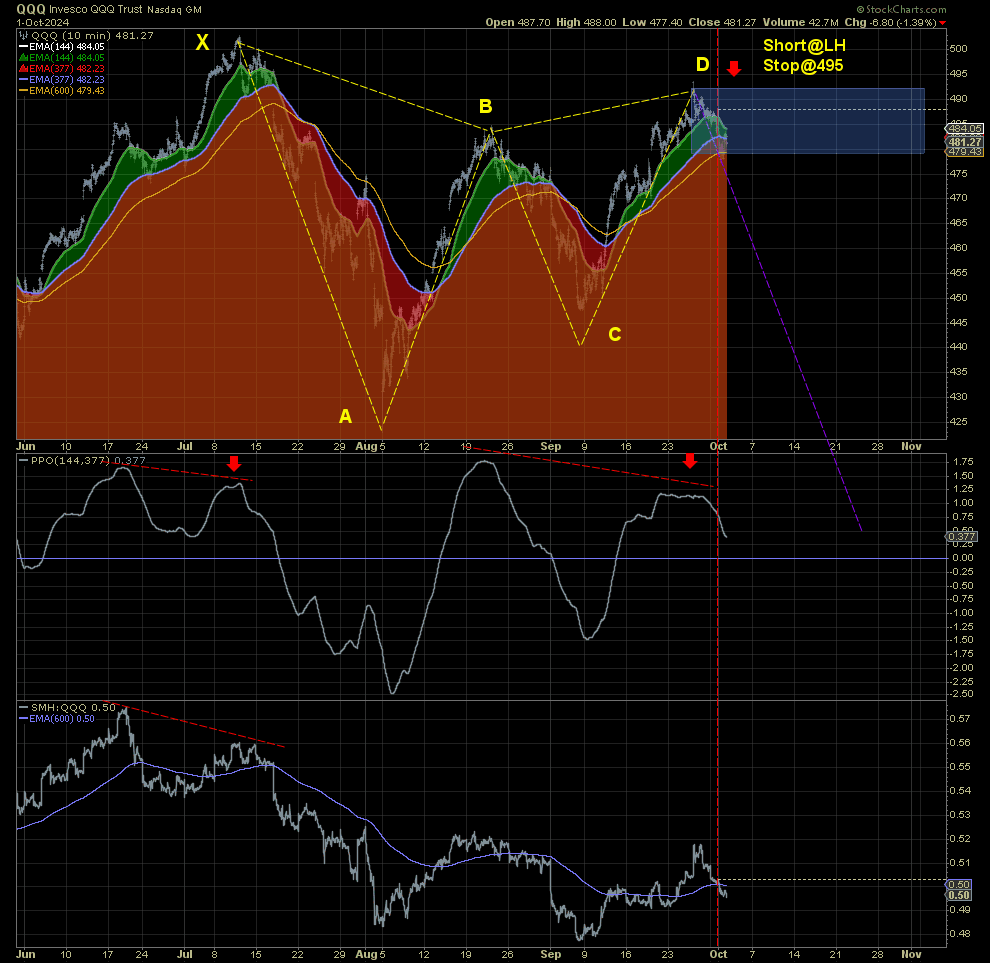Click the yellow 'B' pattern label

[x=486, y=106]
